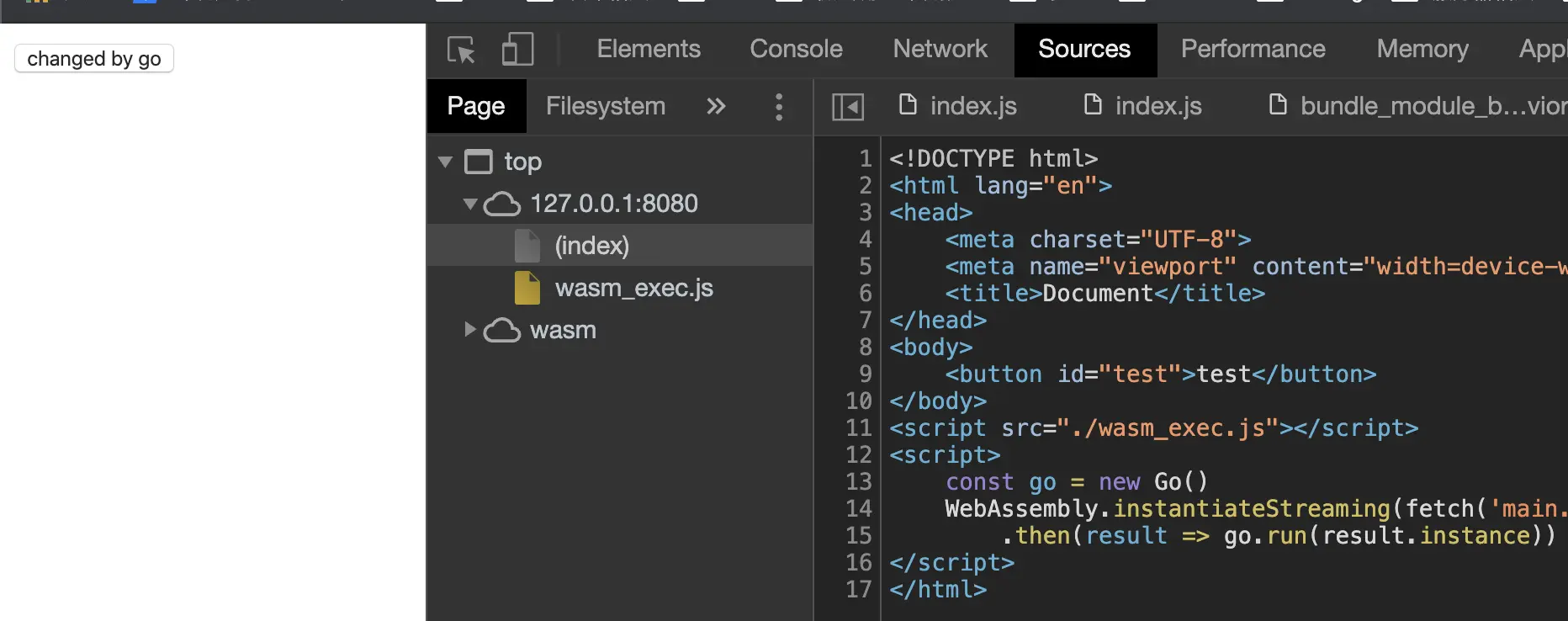Expand the wasm tree node arrow

(470, 330)
